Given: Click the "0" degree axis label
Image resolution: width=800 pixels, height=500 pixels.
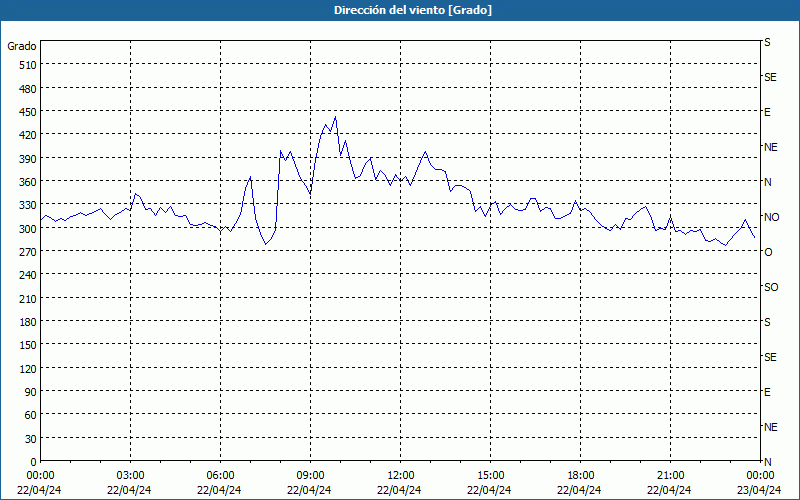Looking at the screenshot, I should (34, 462).
